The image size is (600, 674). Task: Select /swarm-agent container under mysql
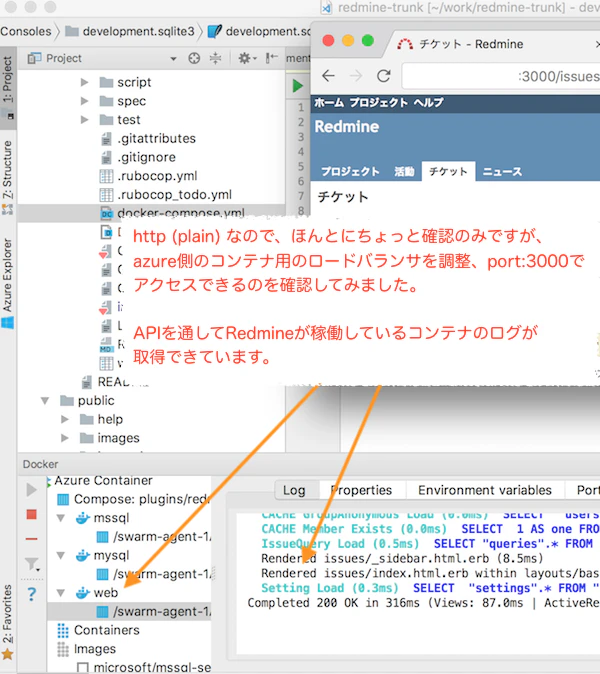153,574
